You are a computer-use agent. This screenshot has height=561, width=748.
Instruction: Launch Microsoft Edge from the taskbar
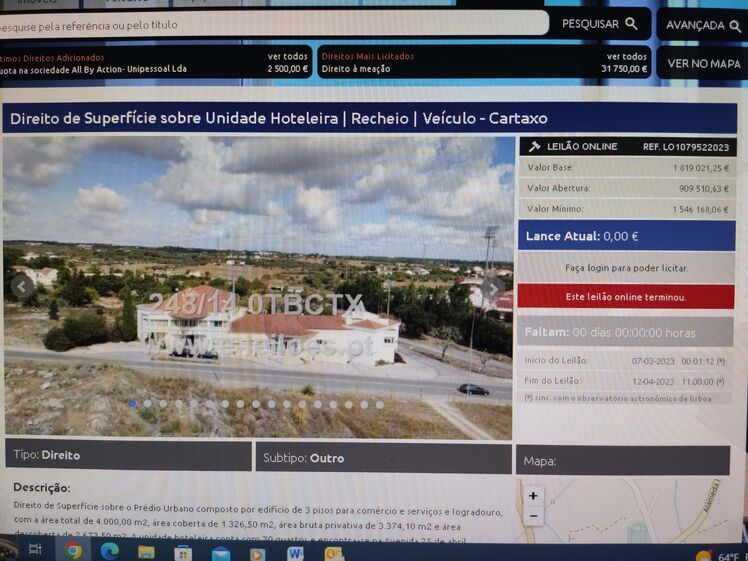(x=110, y=551)
